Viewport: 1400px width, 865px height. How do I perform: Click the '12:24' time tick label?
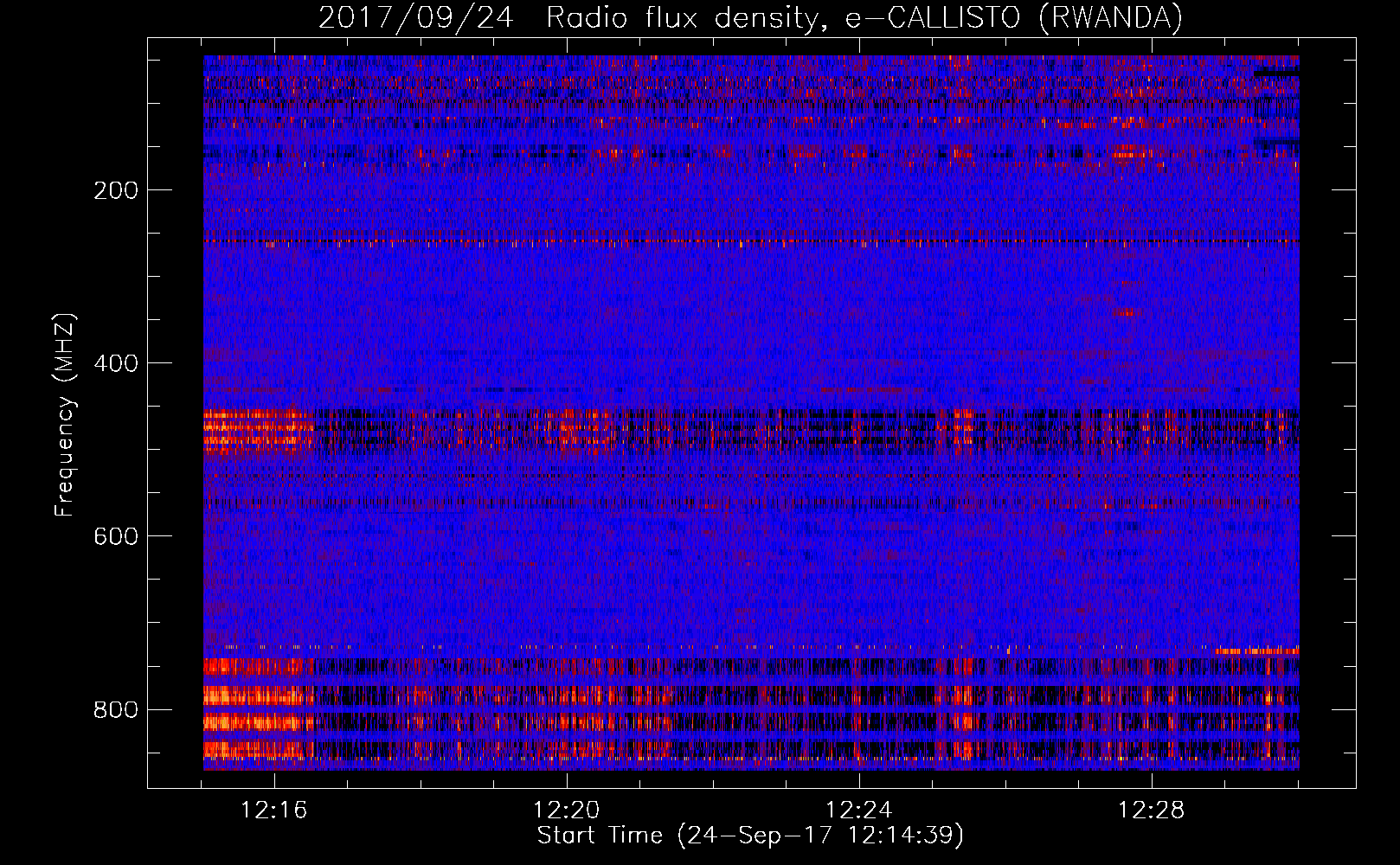click(x=859, y=811)
